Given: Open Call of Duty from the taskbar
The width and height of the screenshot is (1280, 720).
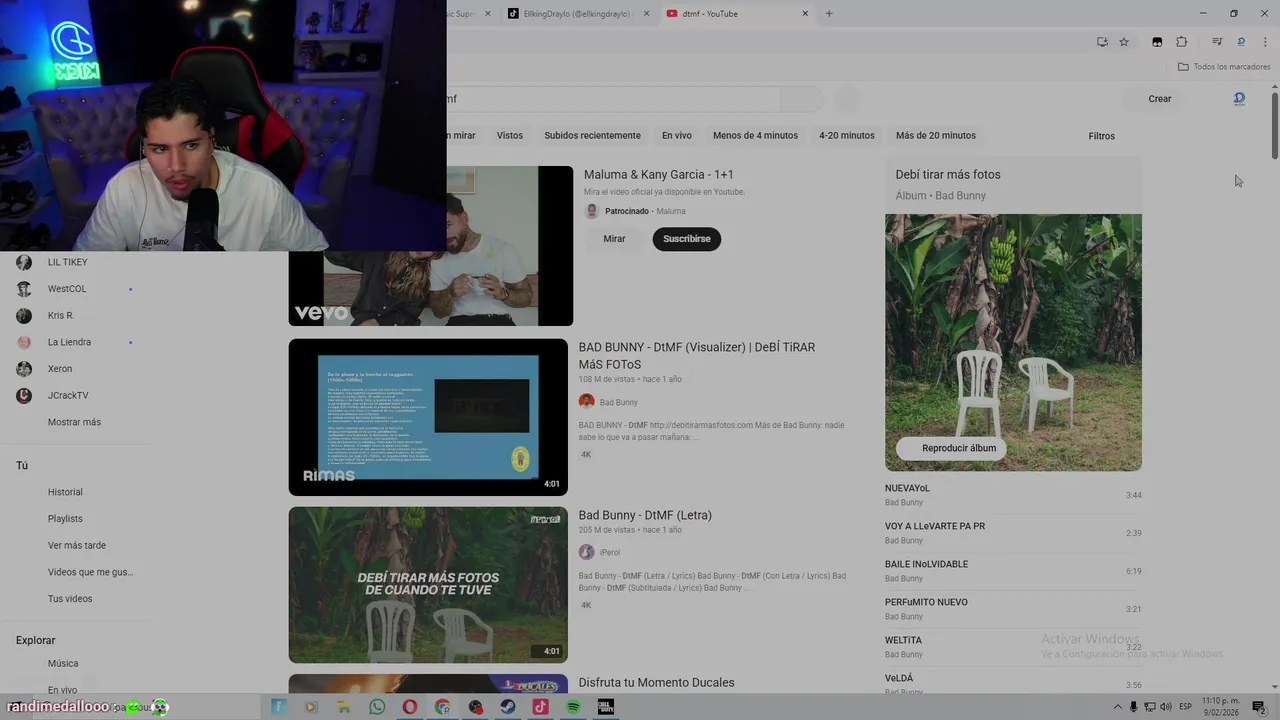Looking at the screenshot, I should [605, 707].
